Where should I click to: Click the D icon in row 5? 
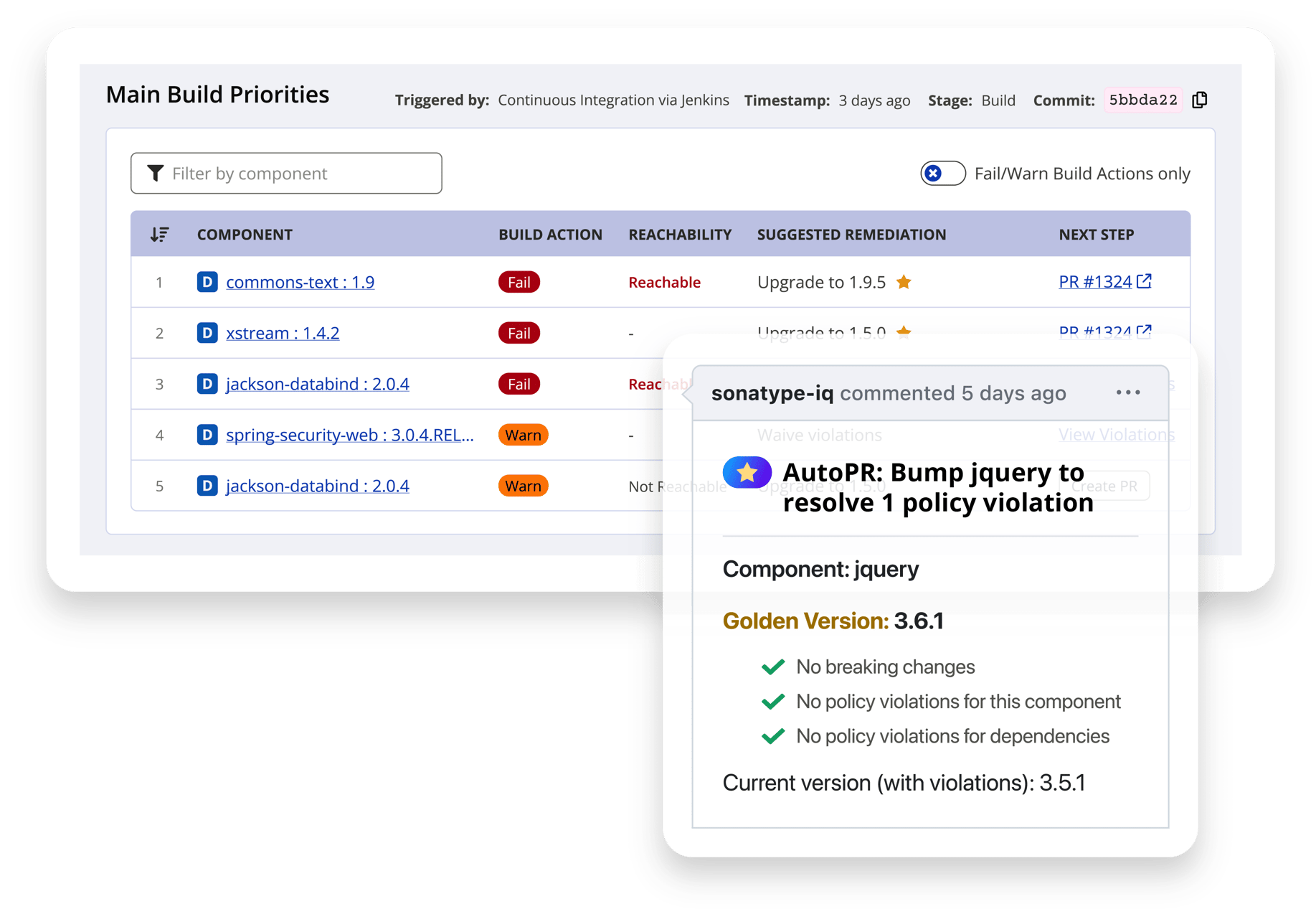coord(207,486)
